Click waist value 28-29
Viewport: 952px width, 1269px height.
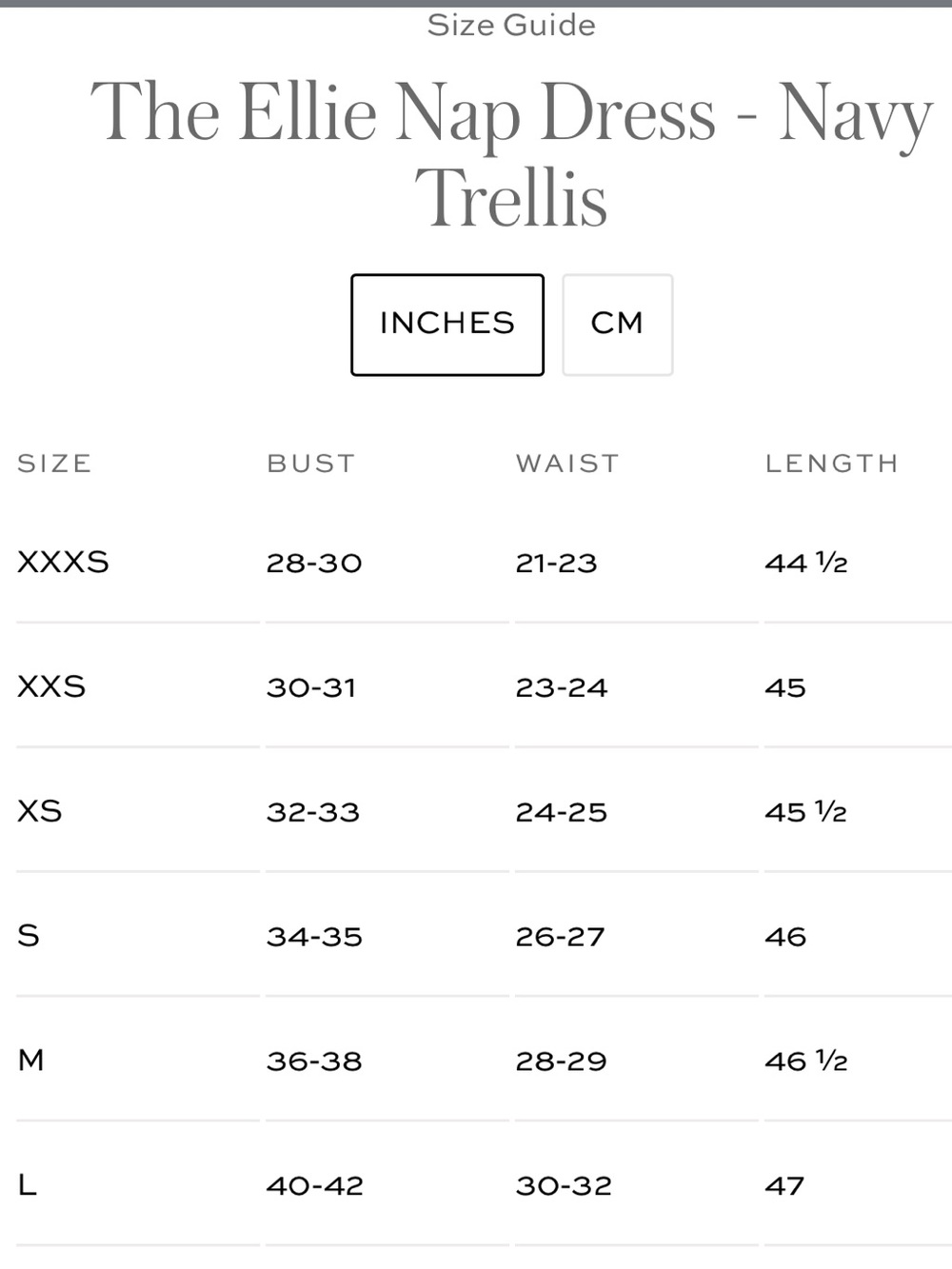point(561,1061)
